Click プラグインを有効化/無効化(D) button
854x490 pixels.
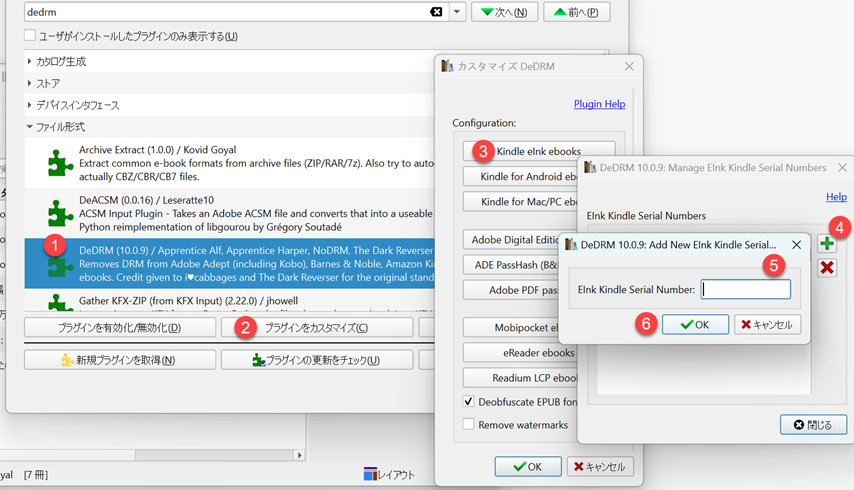(120, 328)
